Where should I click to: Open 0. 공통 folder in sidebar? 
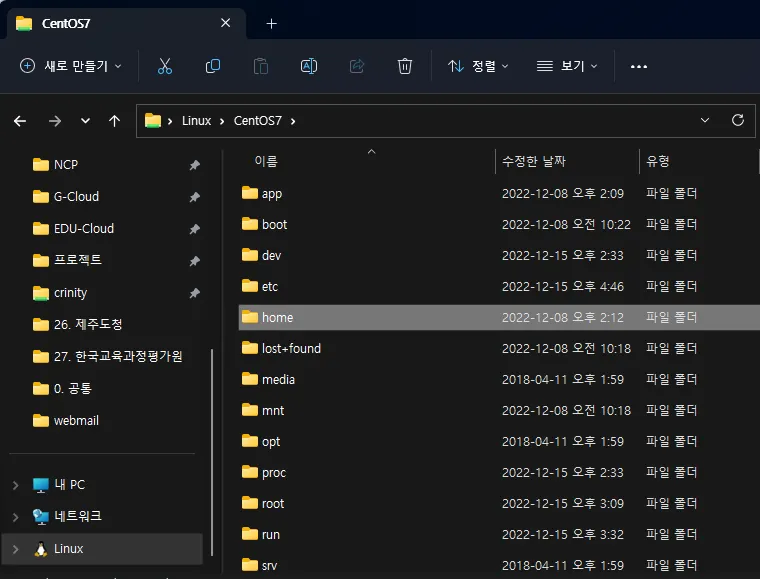(x=73, y=388)
